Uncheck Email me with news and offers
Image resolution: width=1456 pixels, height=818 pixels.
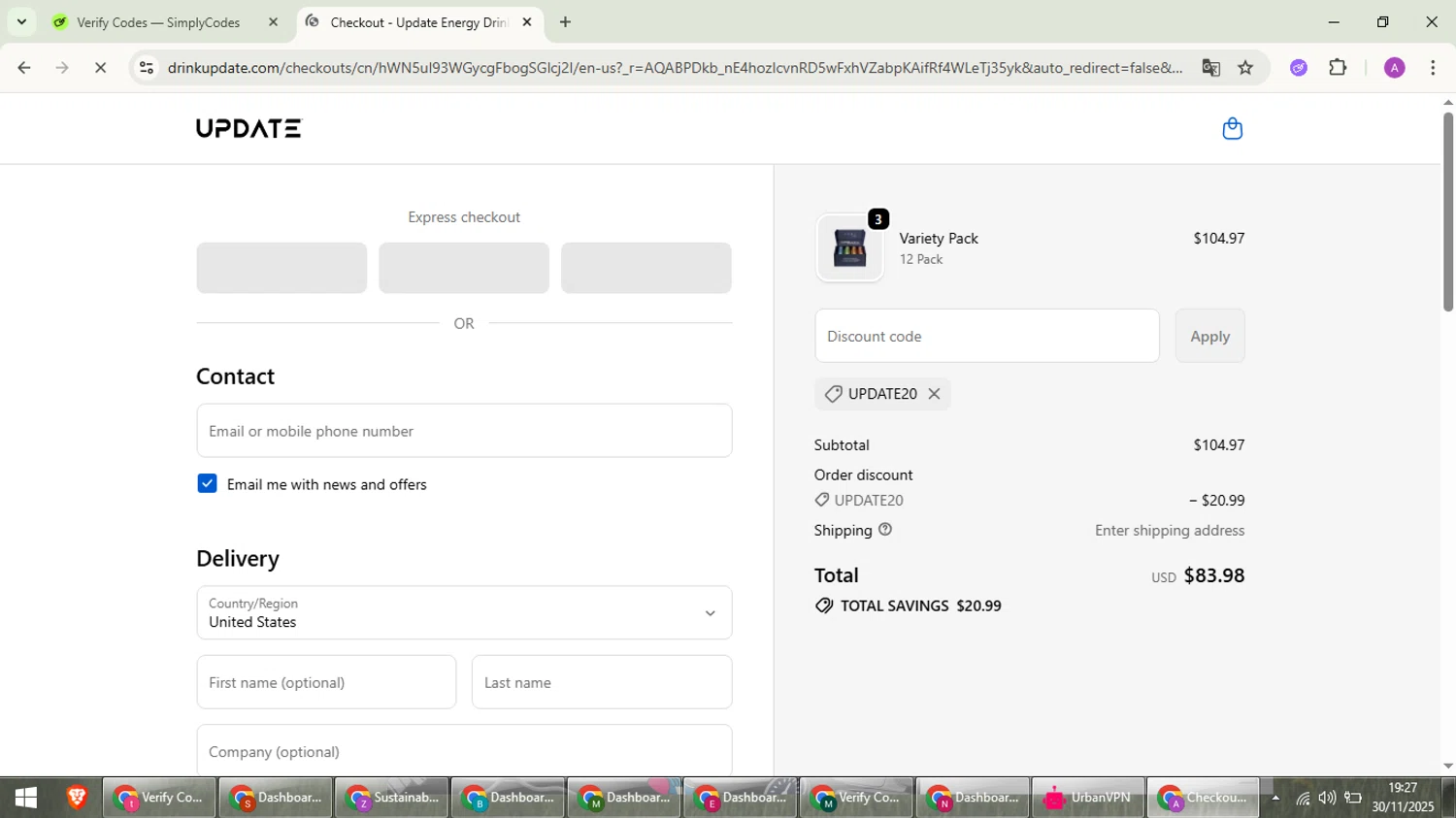(207, 483)
